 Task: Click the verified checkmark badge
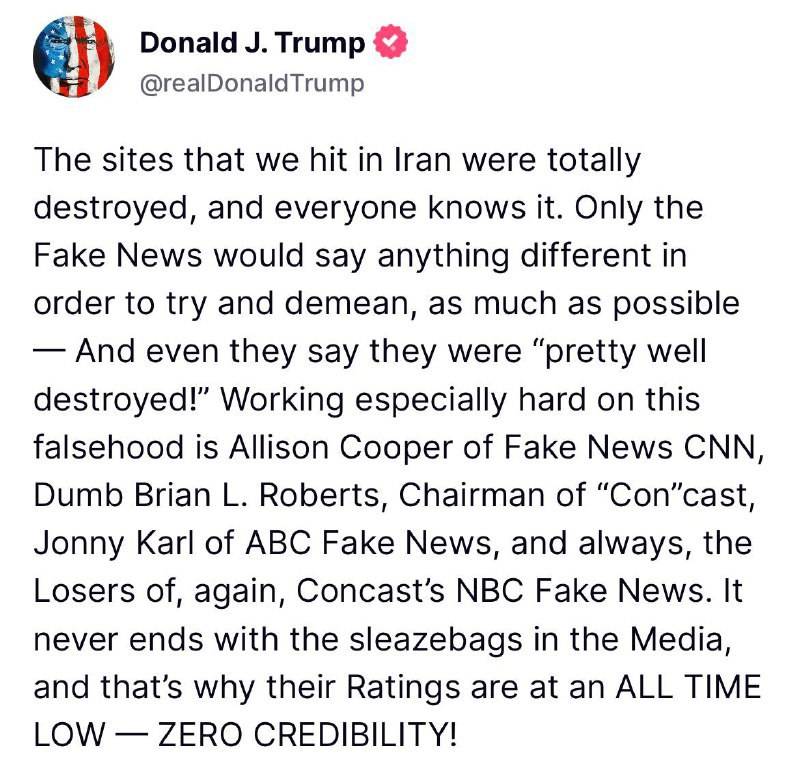coord(390,42)
